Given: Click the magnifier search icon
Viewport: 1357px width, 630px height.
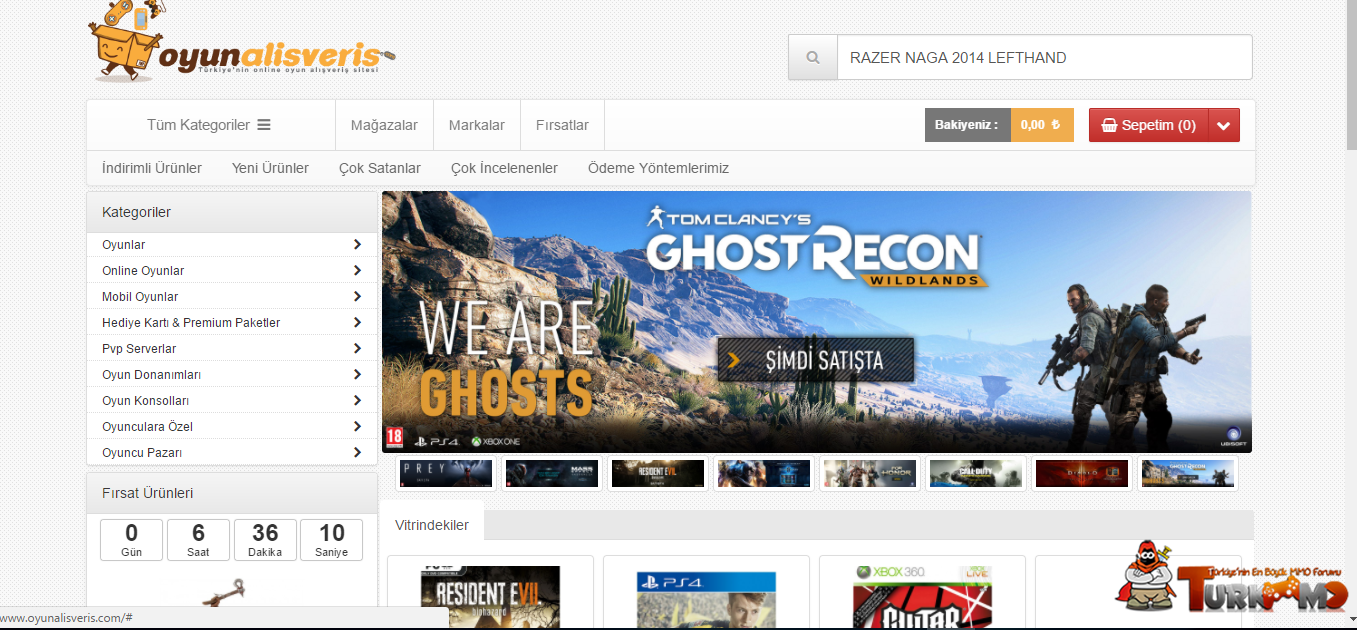Looking at the screenshot, I should pyautogui.click(x=813, y=58).
